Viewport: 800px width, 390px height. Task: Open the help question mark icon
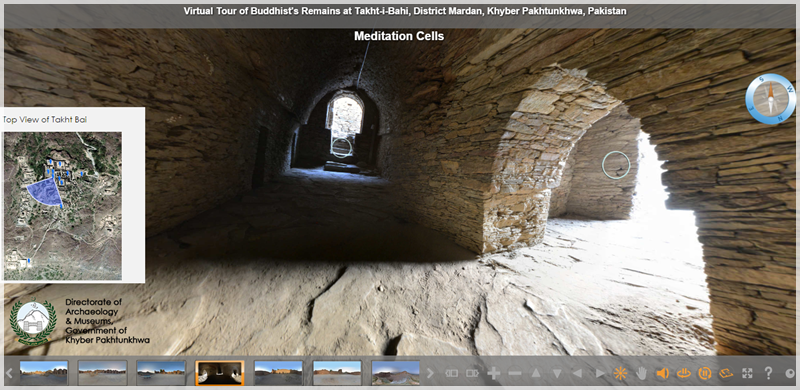pyautogui.click(x=768, y=373)
